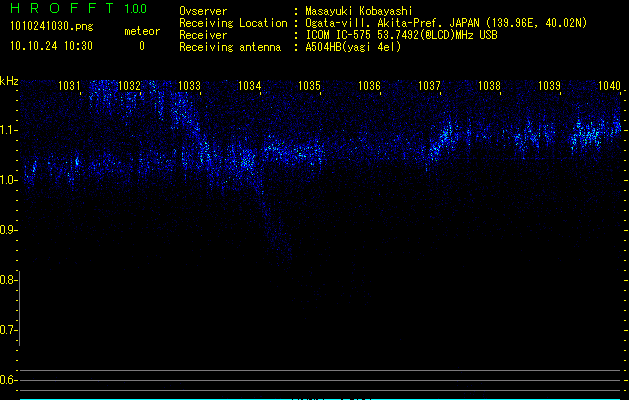Click the 1033 time marker
The height and width of the screenshot is (400, 629).
[189, 86]
